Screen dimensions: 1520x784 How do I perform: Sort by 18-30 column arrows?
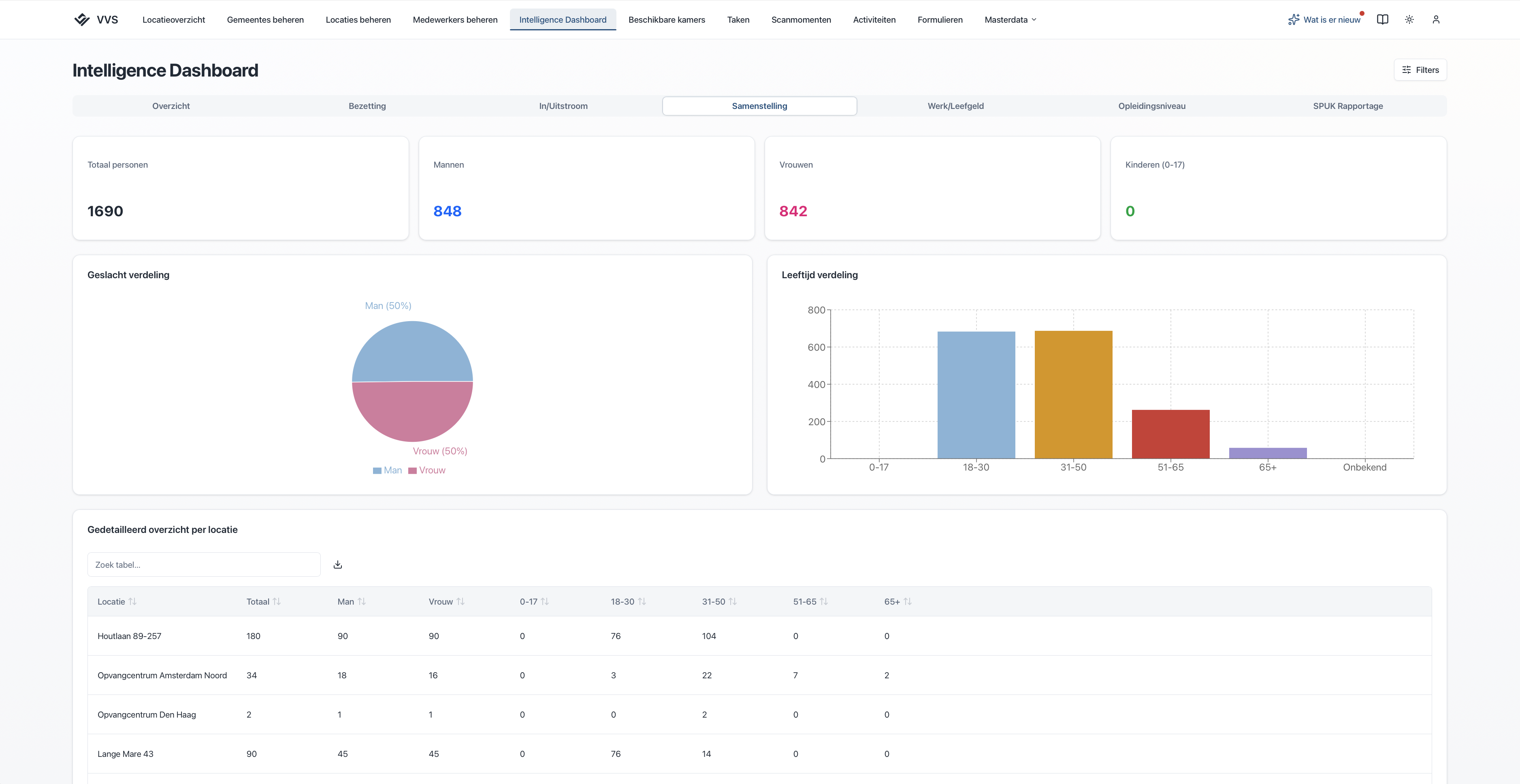(x=642, y=602)
